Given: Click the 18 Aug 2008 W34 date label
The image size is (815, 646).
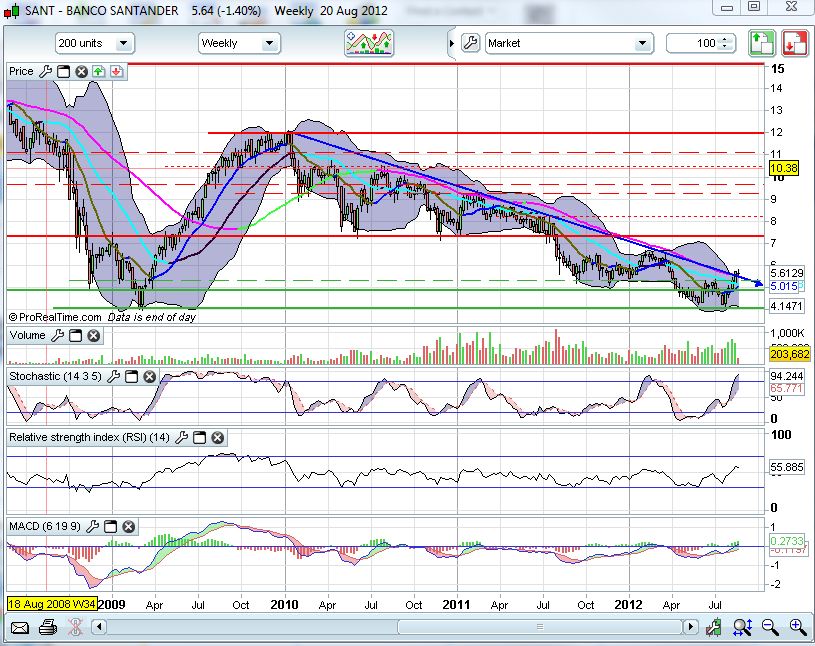Looking at the screenshot, I should pos(52,604).
